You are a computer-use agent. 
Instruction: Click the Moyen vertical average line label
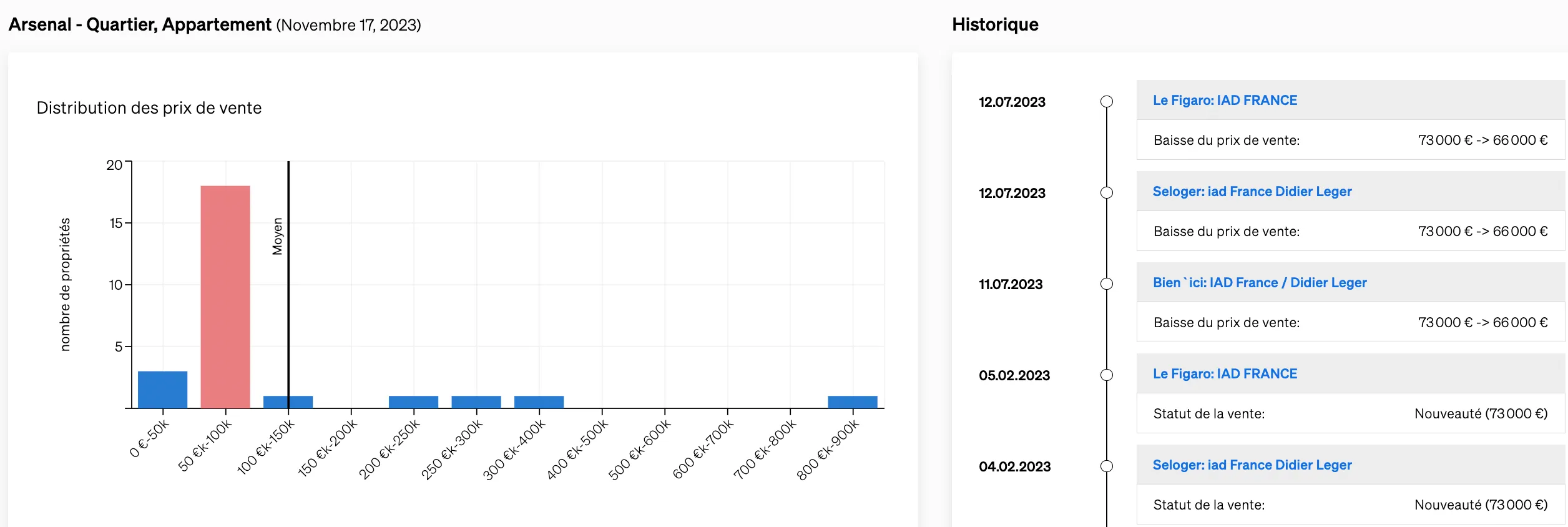pos(278,236)
